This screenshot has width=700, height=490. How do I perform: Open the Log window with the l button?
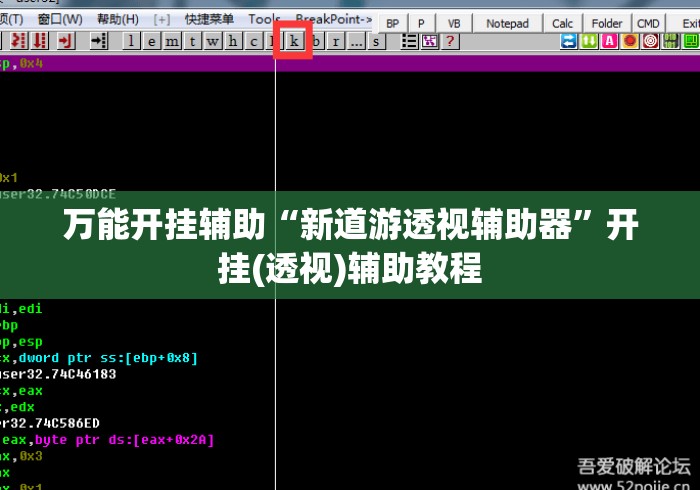click(x=131, y=42)
